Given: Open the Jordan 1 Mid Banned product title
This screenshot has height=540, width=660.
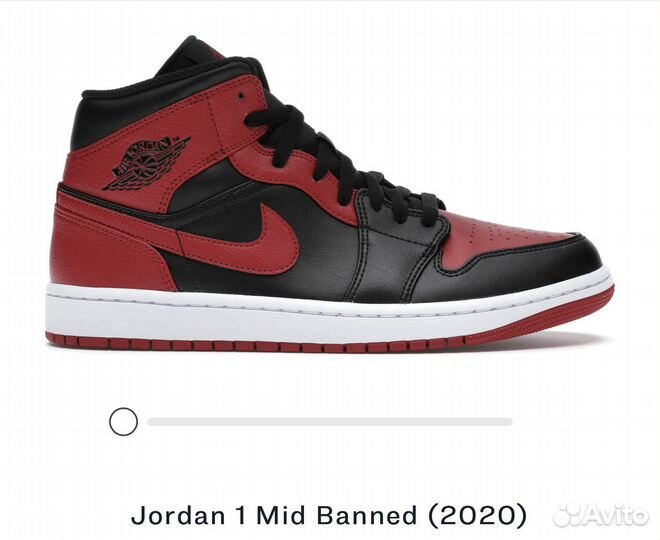Looking at the screenshot, I should pos(329,514).
